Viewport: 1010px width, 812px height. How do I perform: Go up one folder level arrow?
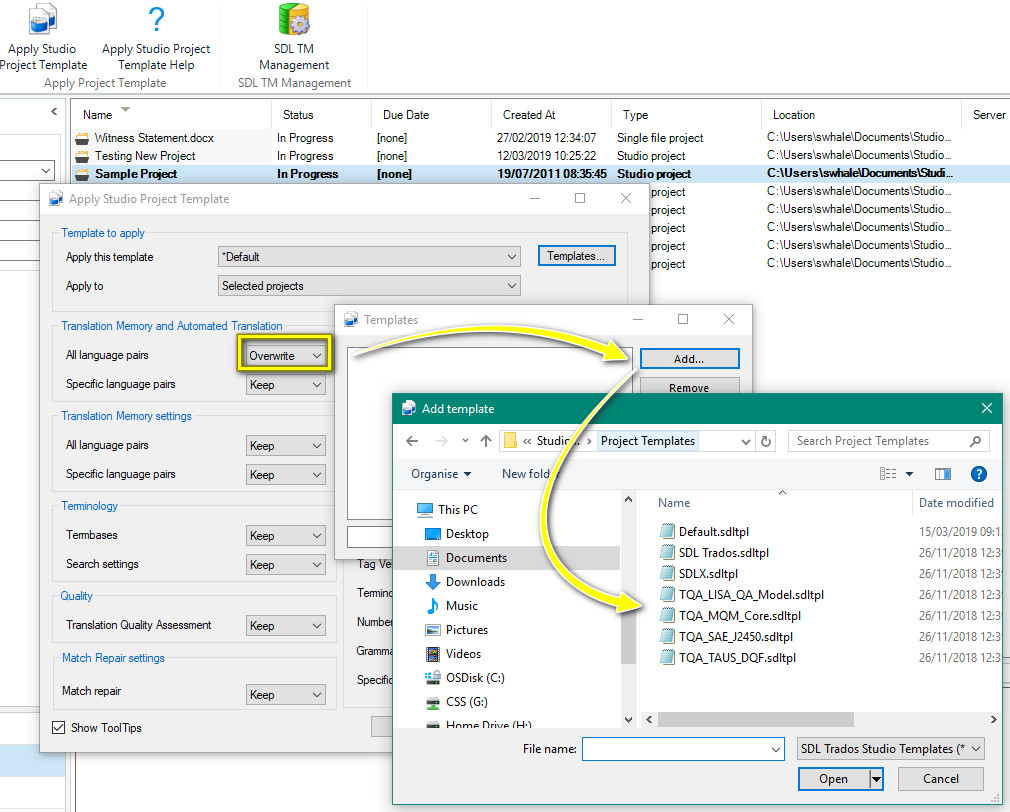pyautogui.click(x=486, y=441)
